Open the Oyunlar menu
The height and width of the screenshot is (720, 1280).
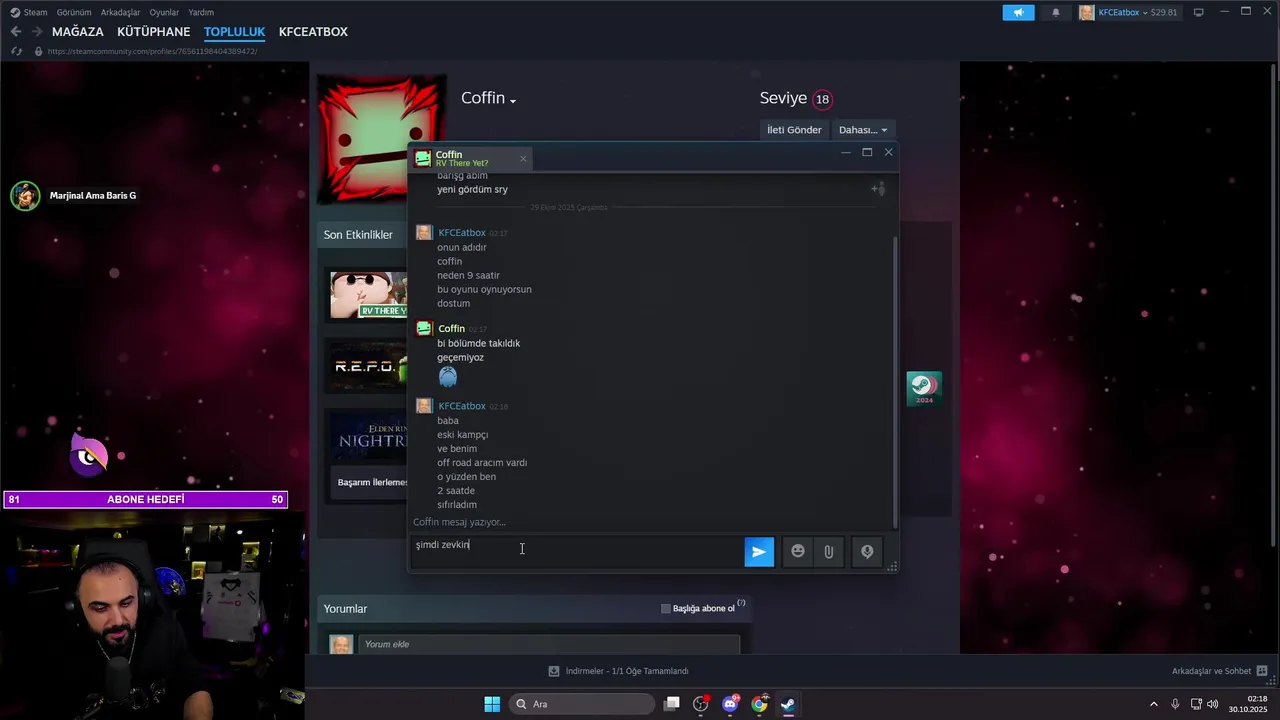pyautogui.click(x=164, y=12)
